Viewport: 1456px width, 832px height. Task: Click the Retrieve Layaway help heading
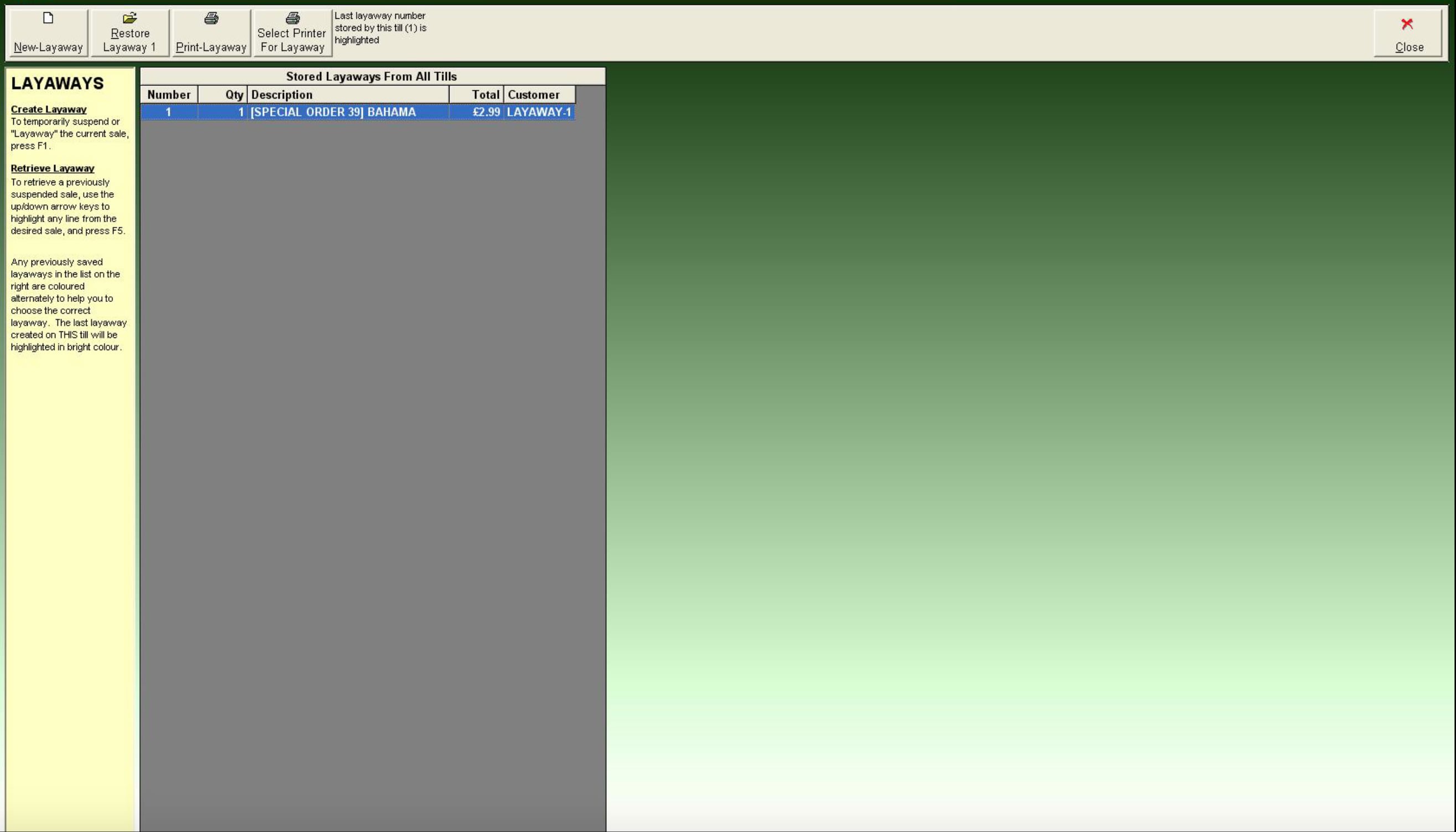pyautogui.click(x=53, y=168)
